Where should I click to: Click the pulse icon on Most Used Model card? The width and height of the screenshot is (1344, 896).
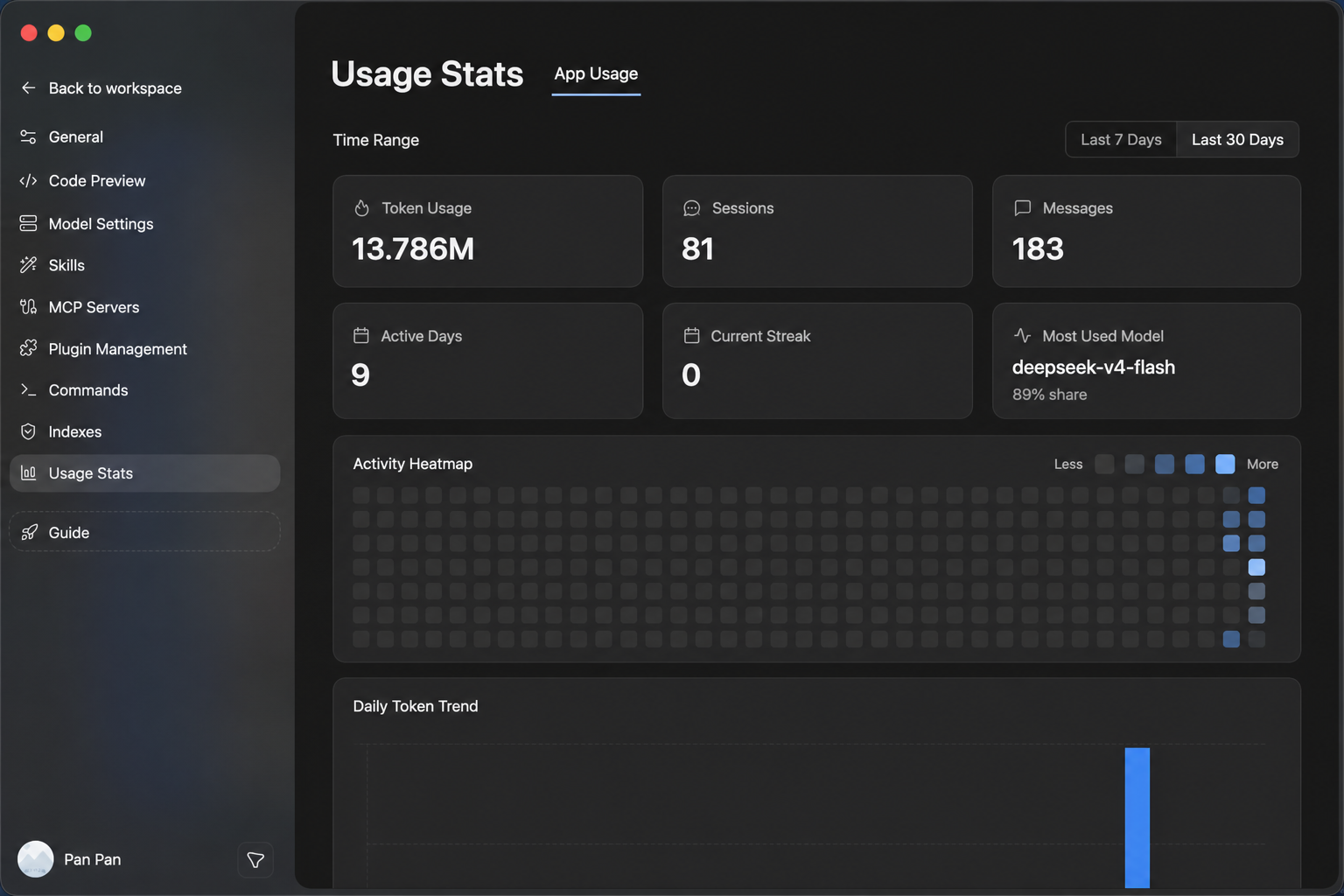tap(1022, 335)
